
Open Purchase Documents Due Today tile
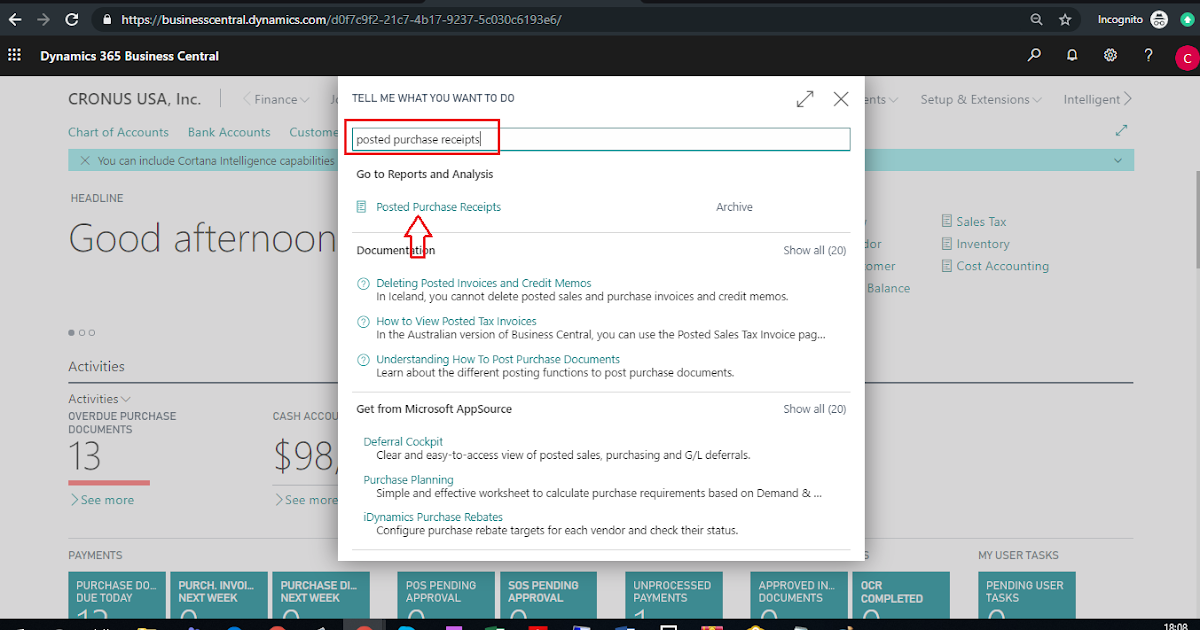coord(115,593)
